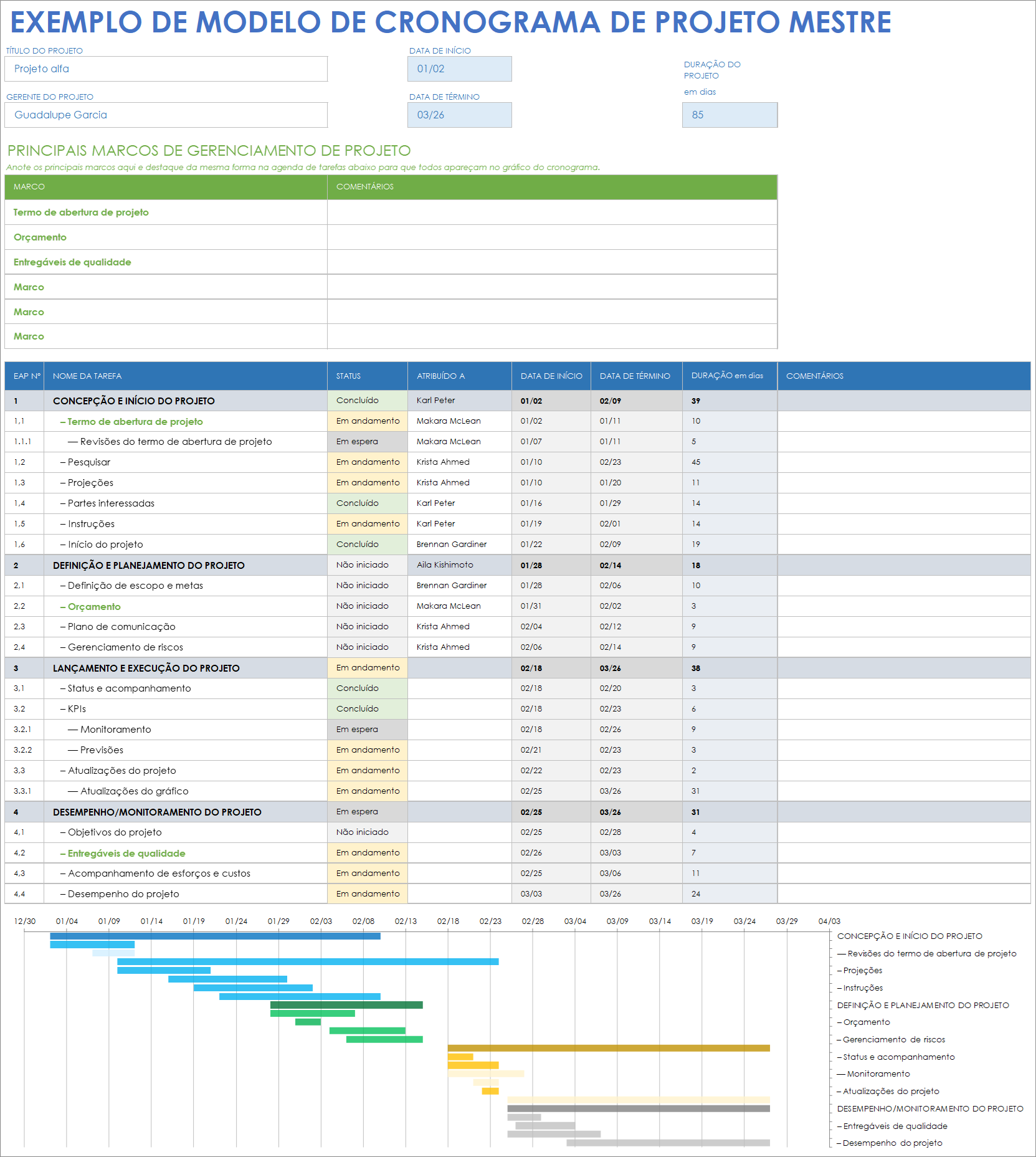The width and height of the screenshot is (1036, 1157).
Task: Select 'Em espera' status for row 1.1.1
Action: 368,442
